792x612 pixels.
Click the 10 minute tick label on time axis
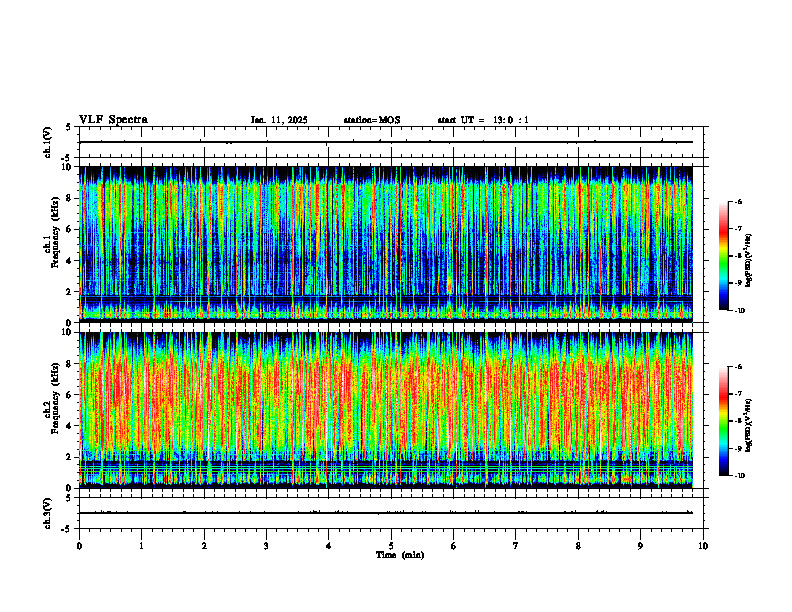click(703, 546)
